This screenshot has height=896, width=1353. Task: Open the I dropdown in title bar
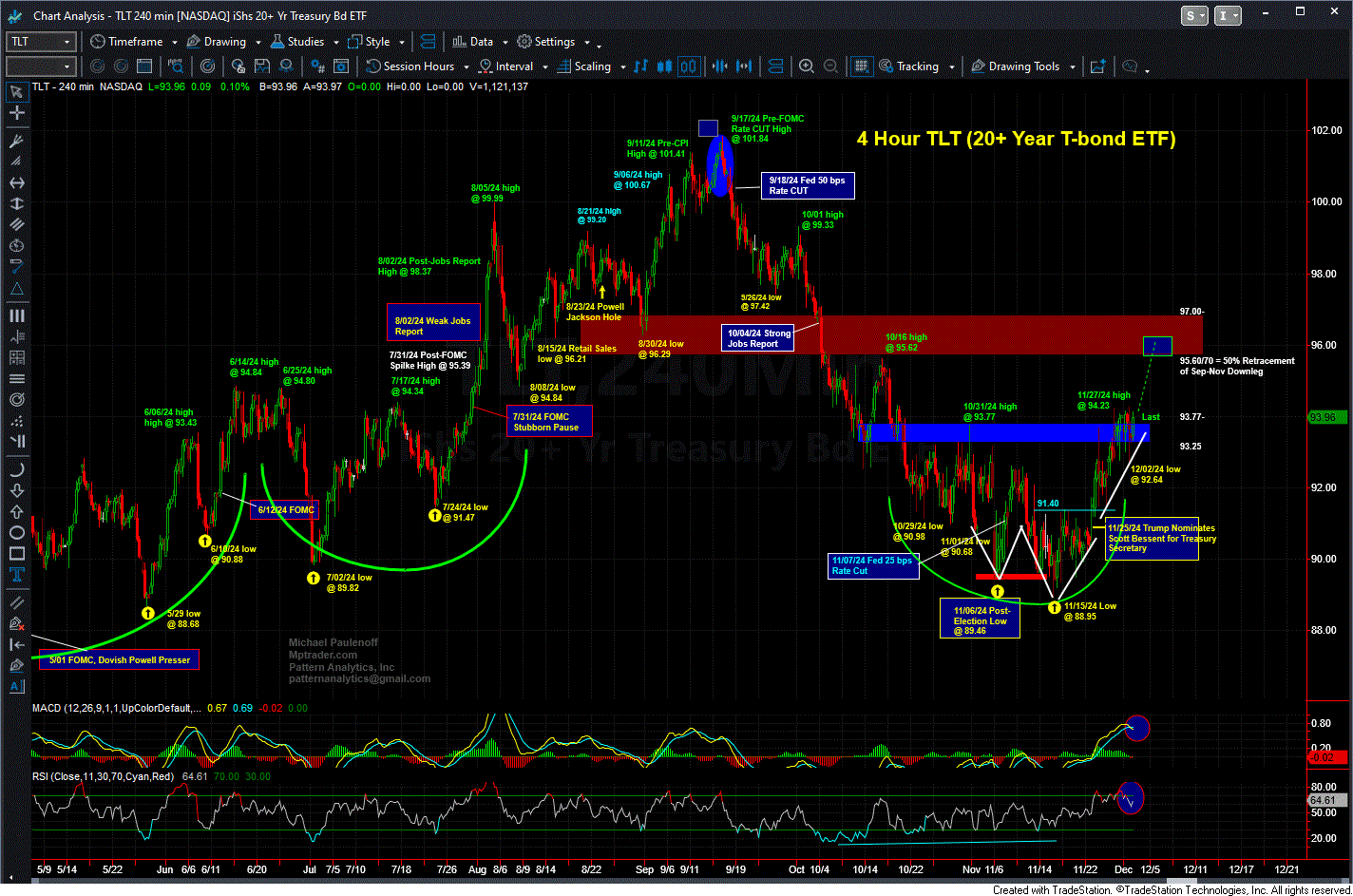click(1228, 15)
